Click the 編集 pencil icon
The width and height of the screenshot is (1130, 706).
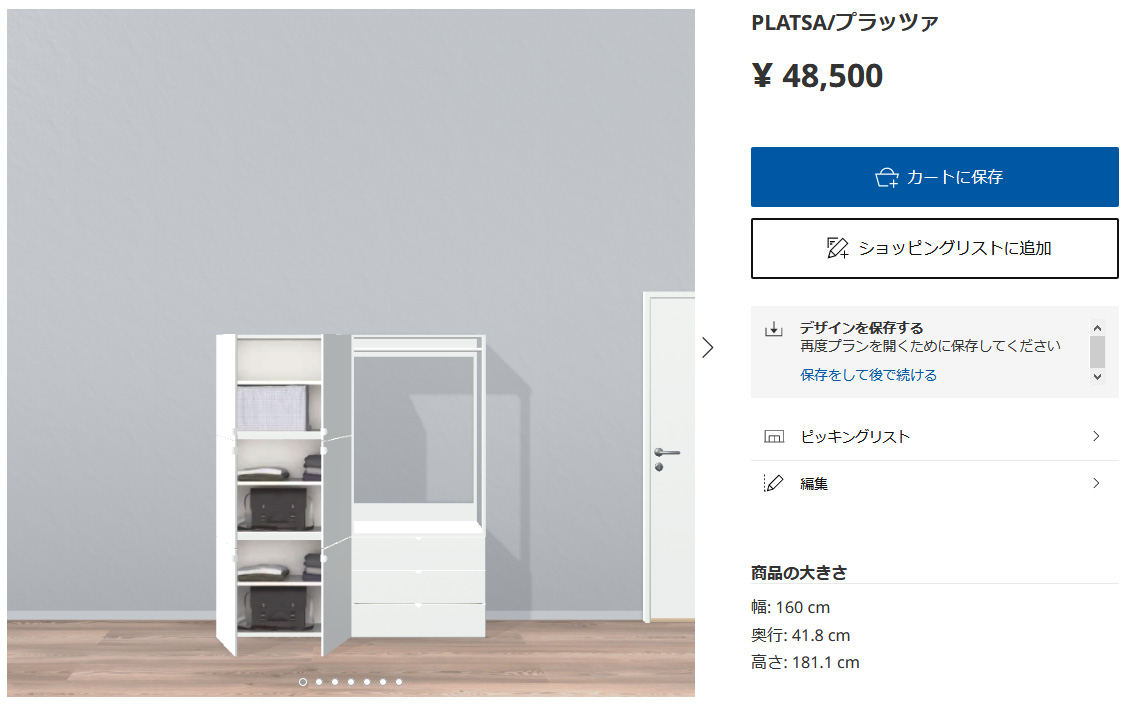773,483
